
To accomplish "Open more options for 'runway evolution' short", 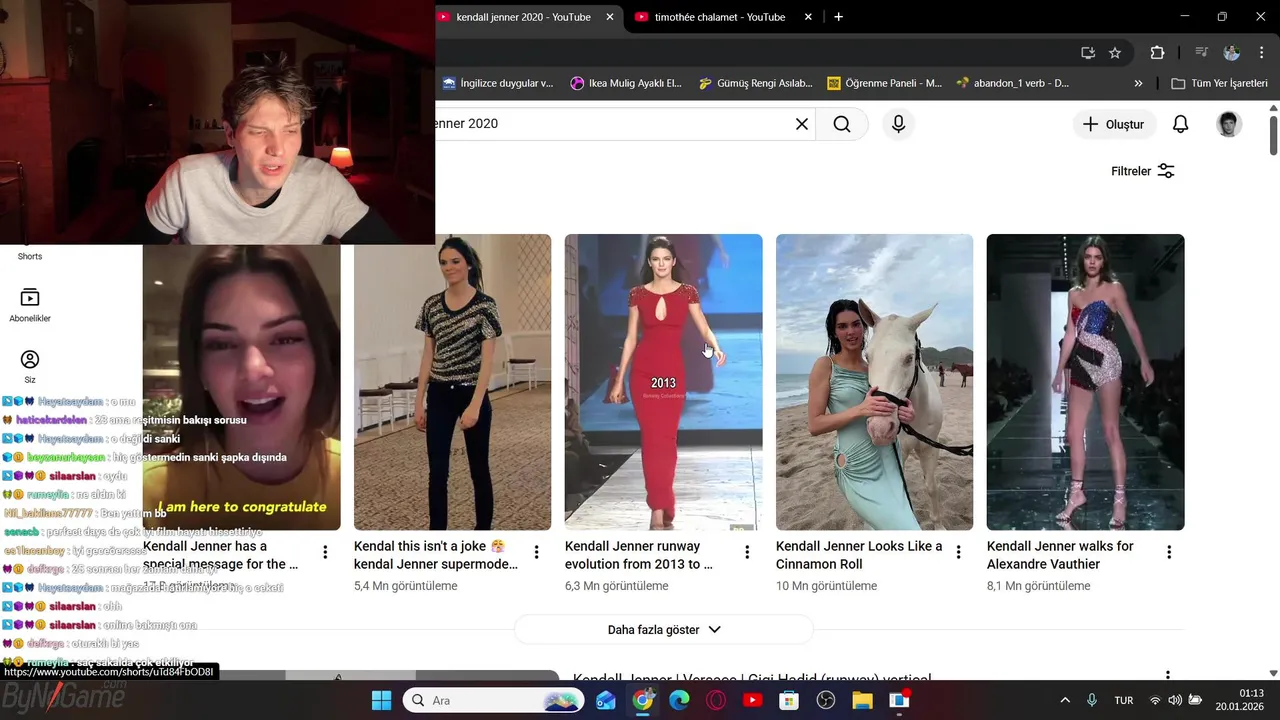I will 747,552.
